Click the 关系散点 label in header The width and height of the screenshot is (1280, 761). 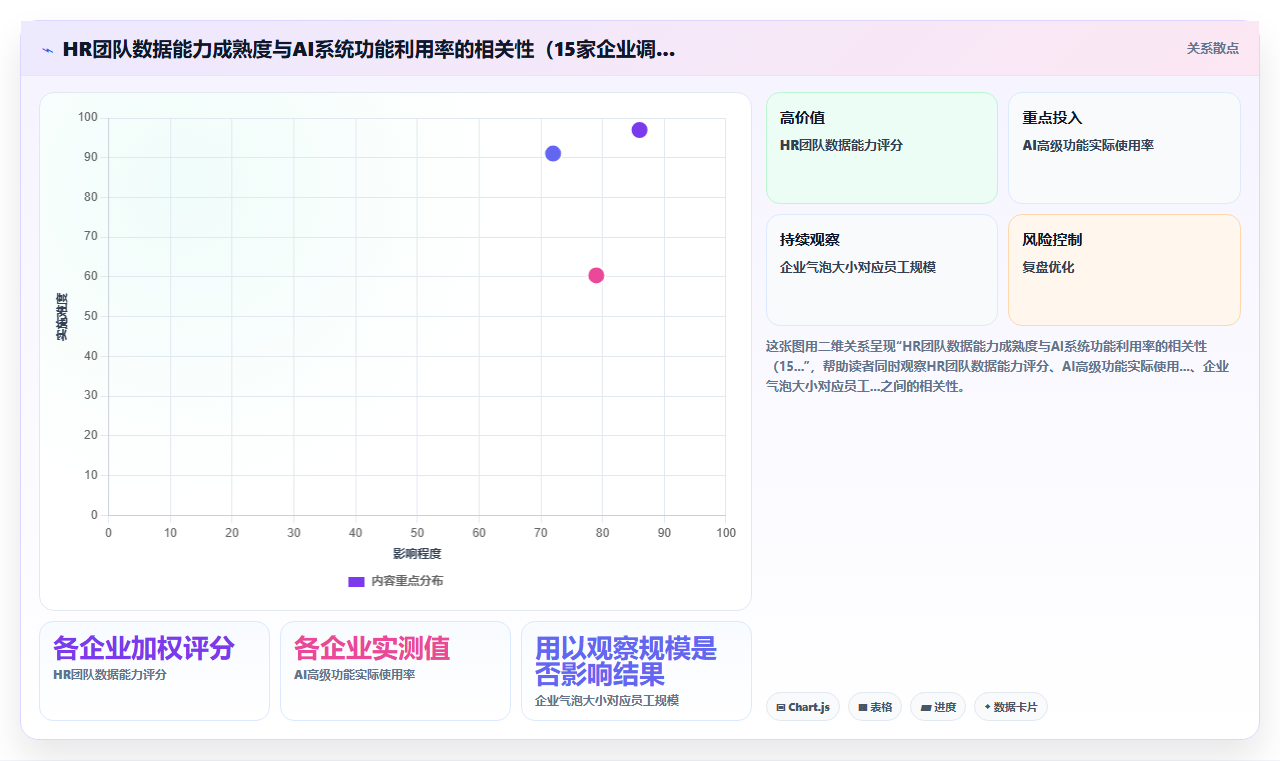point(1213,48)
